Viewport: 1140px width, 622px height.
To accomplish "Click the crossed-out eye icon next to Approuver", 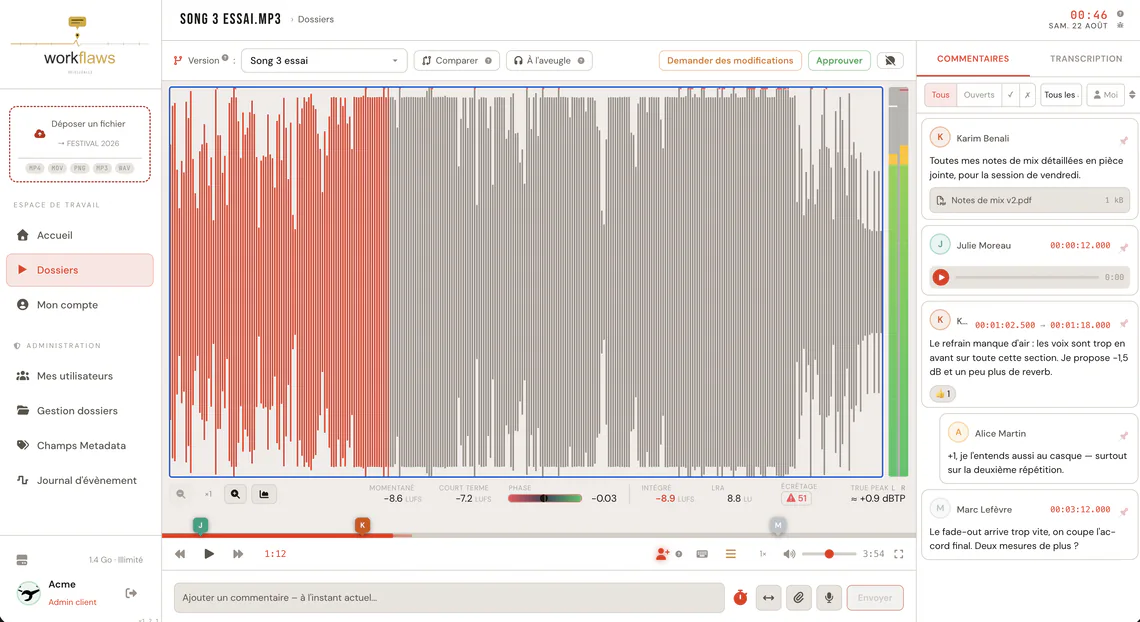I will [890, 60].
